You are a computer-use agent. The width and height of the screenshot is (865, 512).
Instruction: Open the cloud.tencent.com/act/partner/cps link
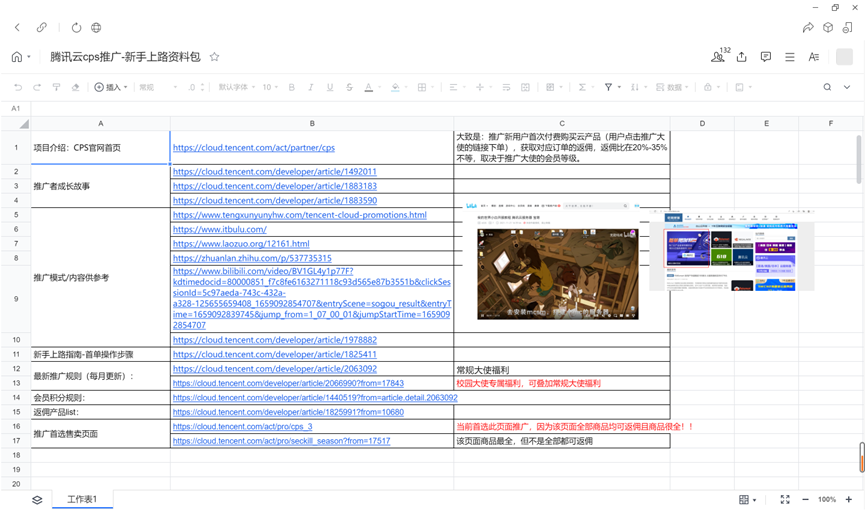pyautogui.click(x=253, y=148)
